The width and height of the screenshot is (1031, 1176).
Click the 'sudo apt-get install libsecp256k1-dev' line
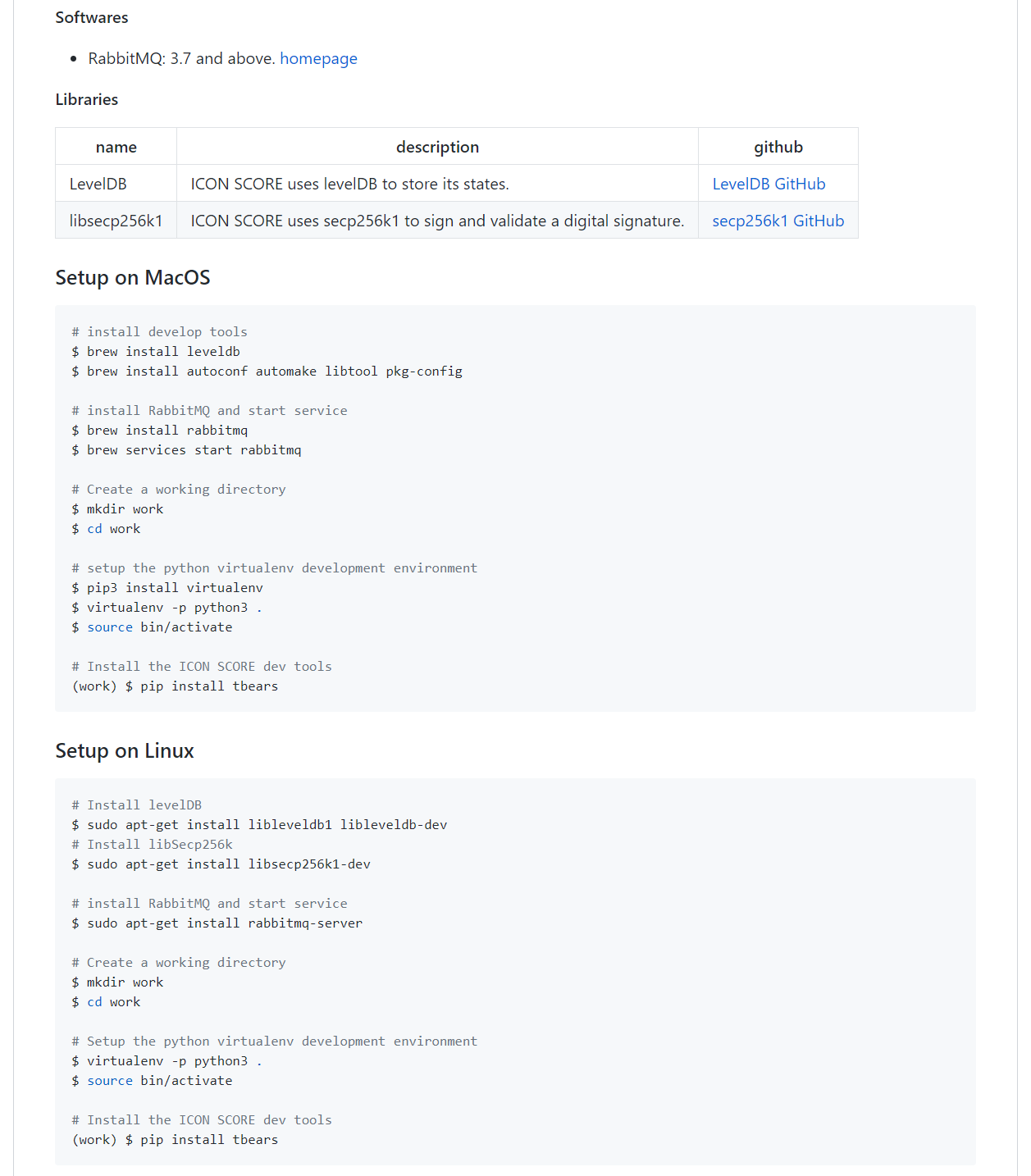[x=221, y=864]
